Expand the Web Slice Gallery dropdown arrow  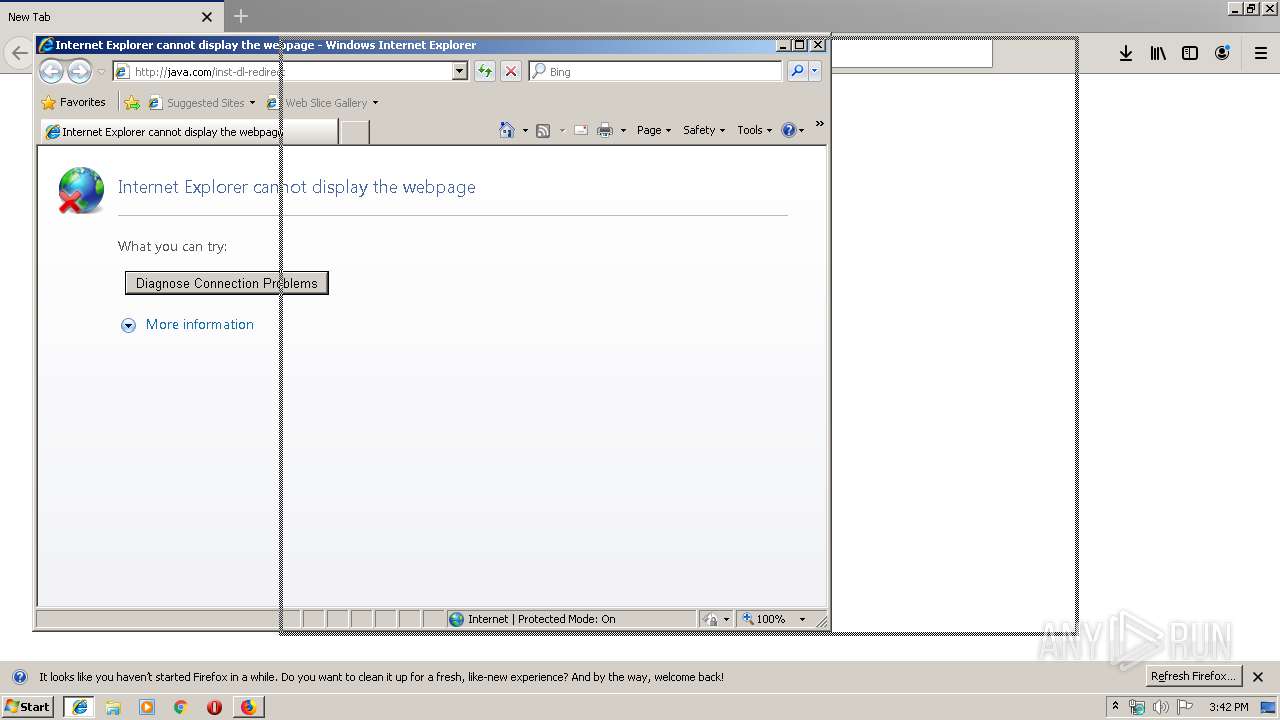point(375,103)
